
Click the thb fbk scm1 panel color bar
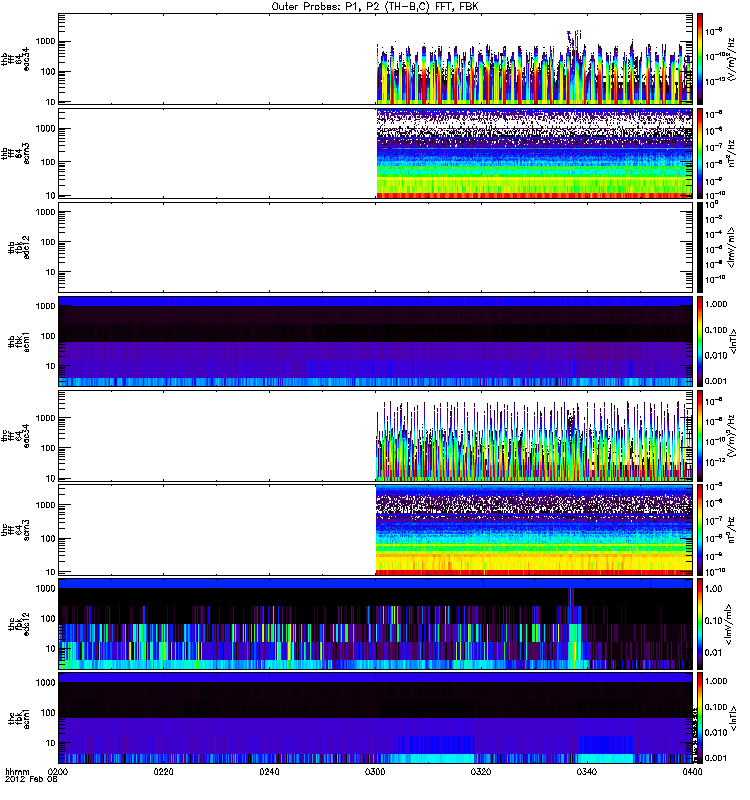pyautogui.click(x=700, y=341)
